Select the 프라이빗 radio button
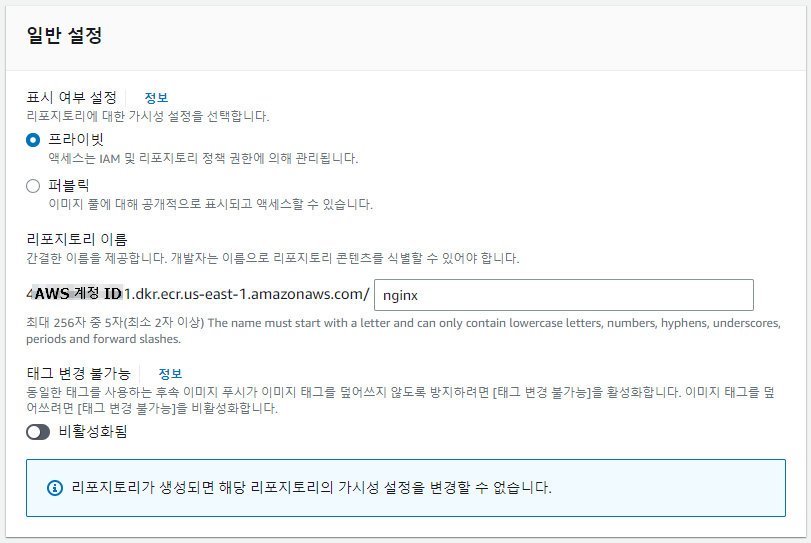 (33, 140)
